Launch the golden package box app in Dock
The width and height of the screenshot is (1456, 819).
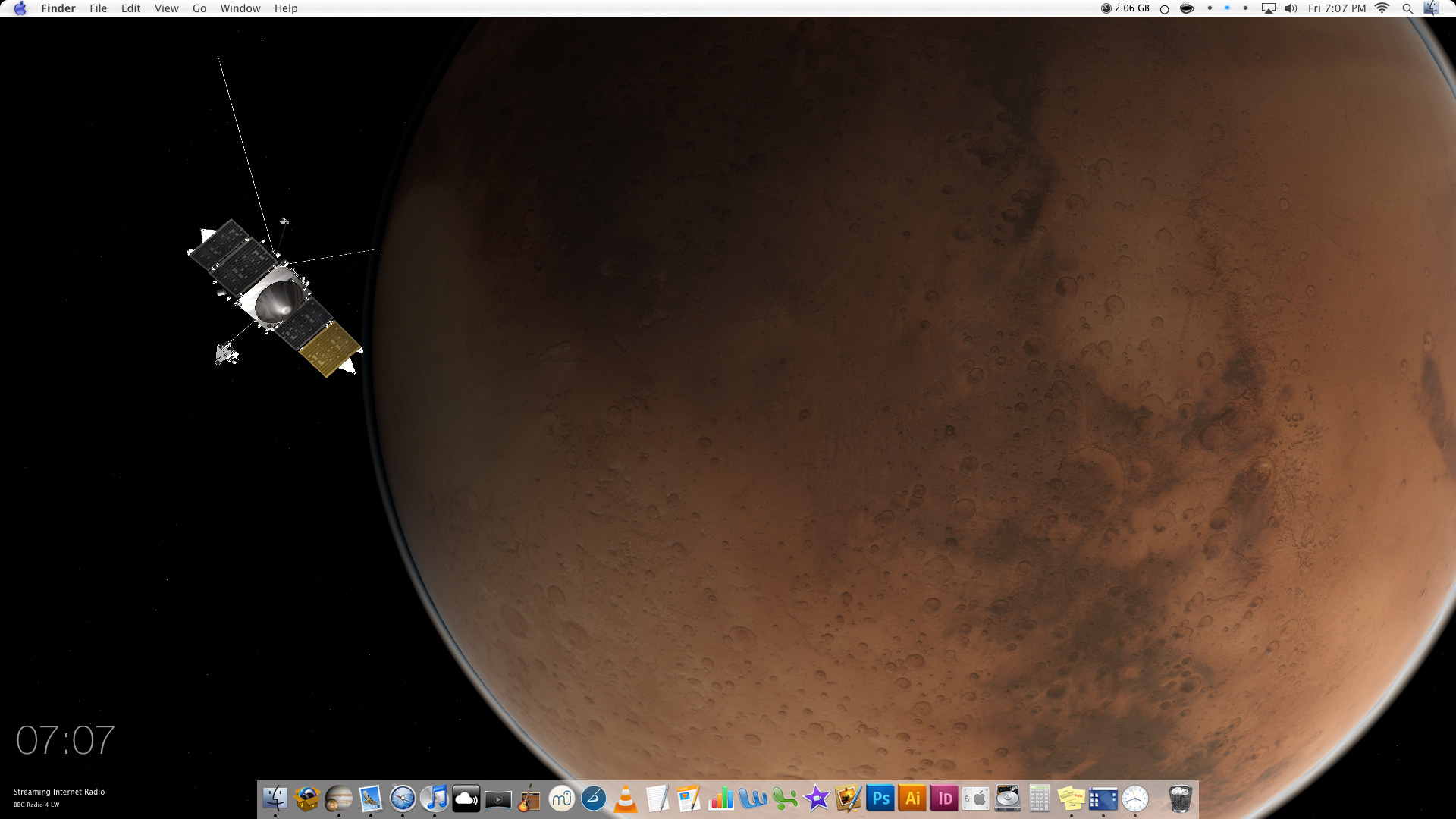tap(307, 799)
